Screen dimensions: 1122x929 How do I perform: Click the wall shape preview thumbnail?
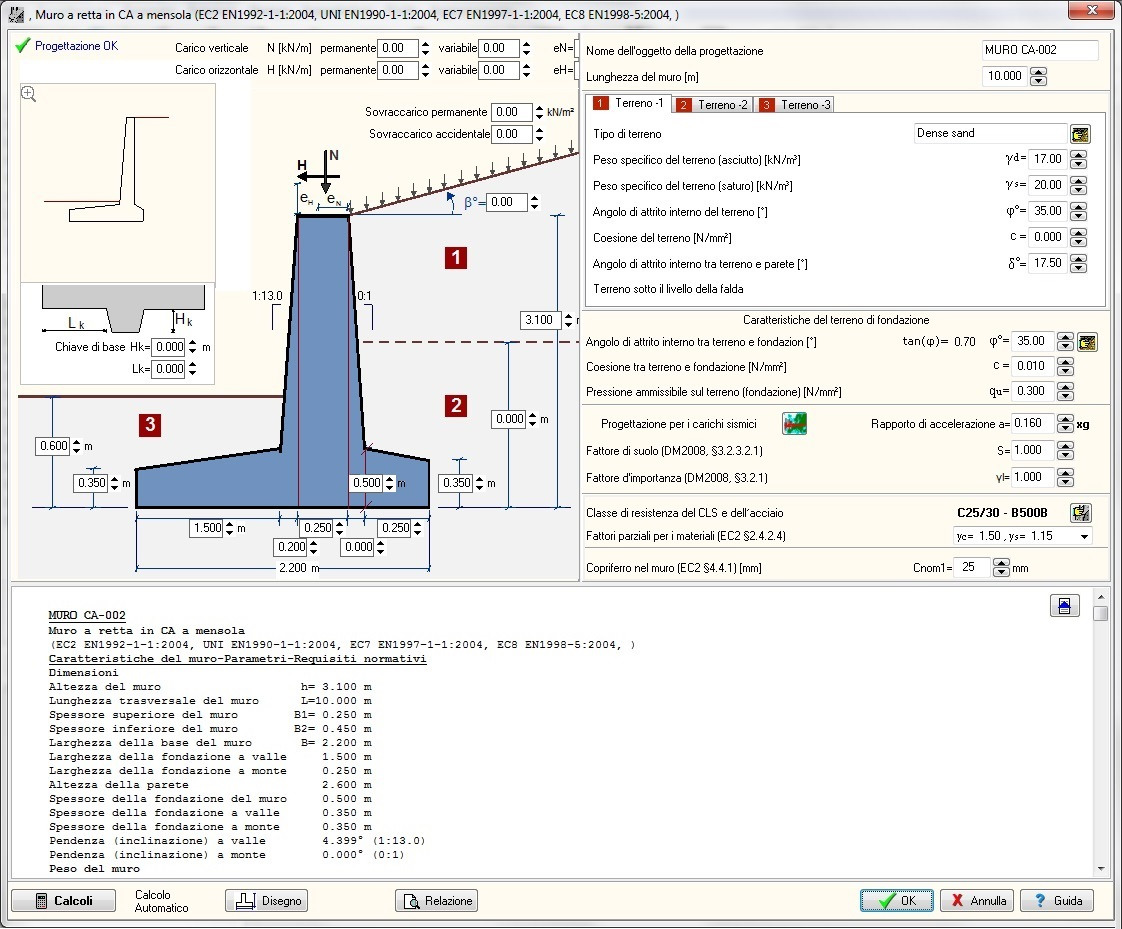[118, 183]
